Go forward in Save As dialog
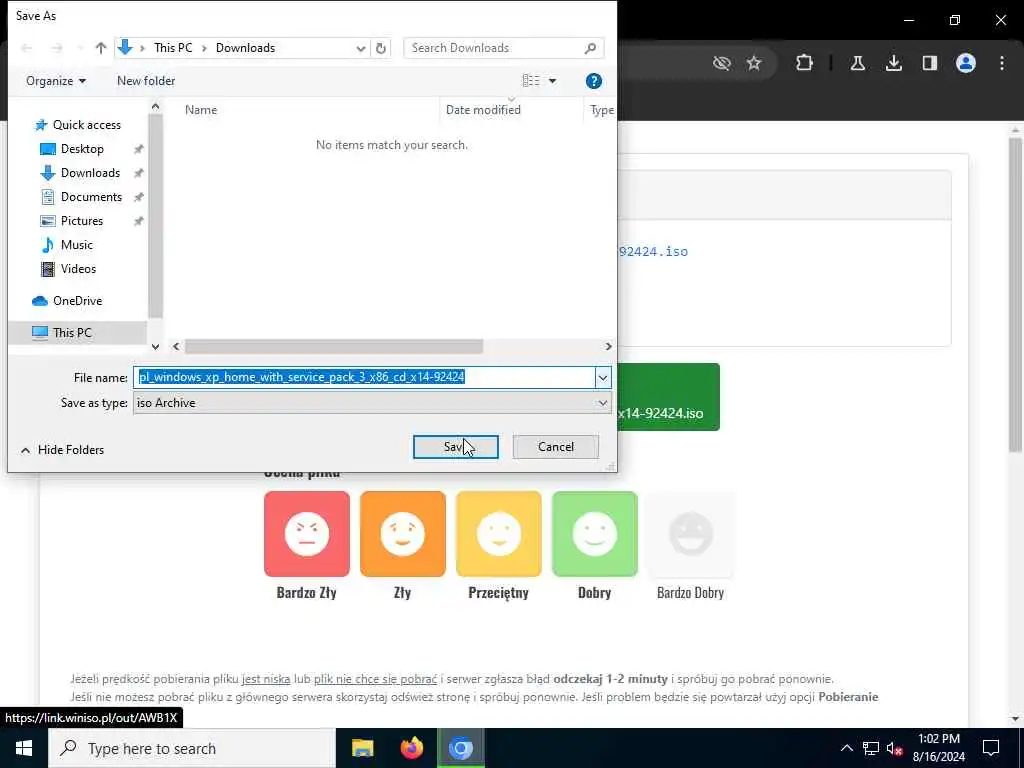The width and height of the screenshot is (1024, 768). pyautogui.click(x=57, y=48)
